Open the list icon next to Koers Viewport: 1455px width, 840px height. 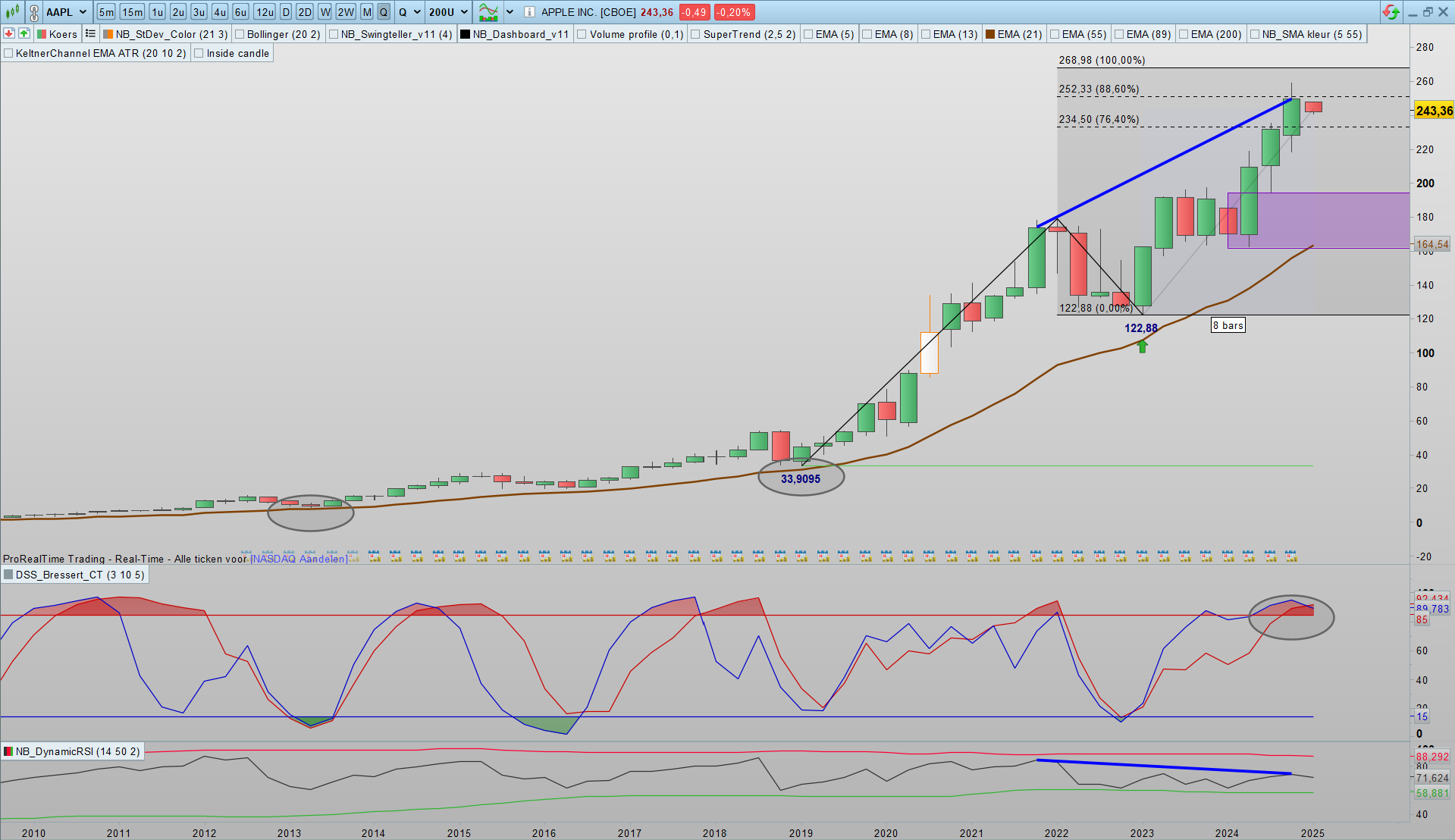point(91,33)
